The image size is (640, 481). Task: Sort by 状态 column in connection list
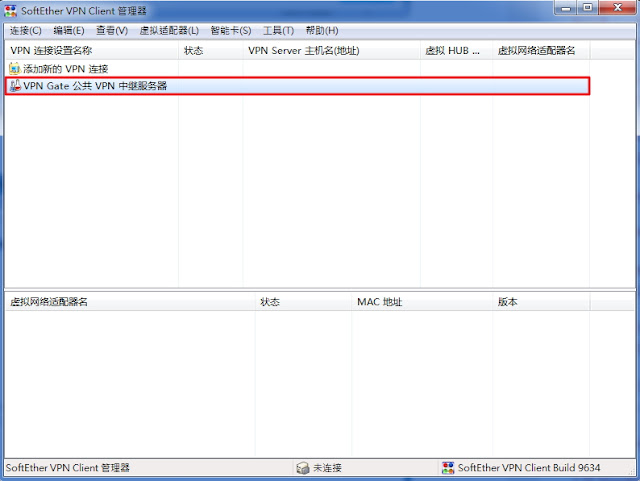[211, 51]
